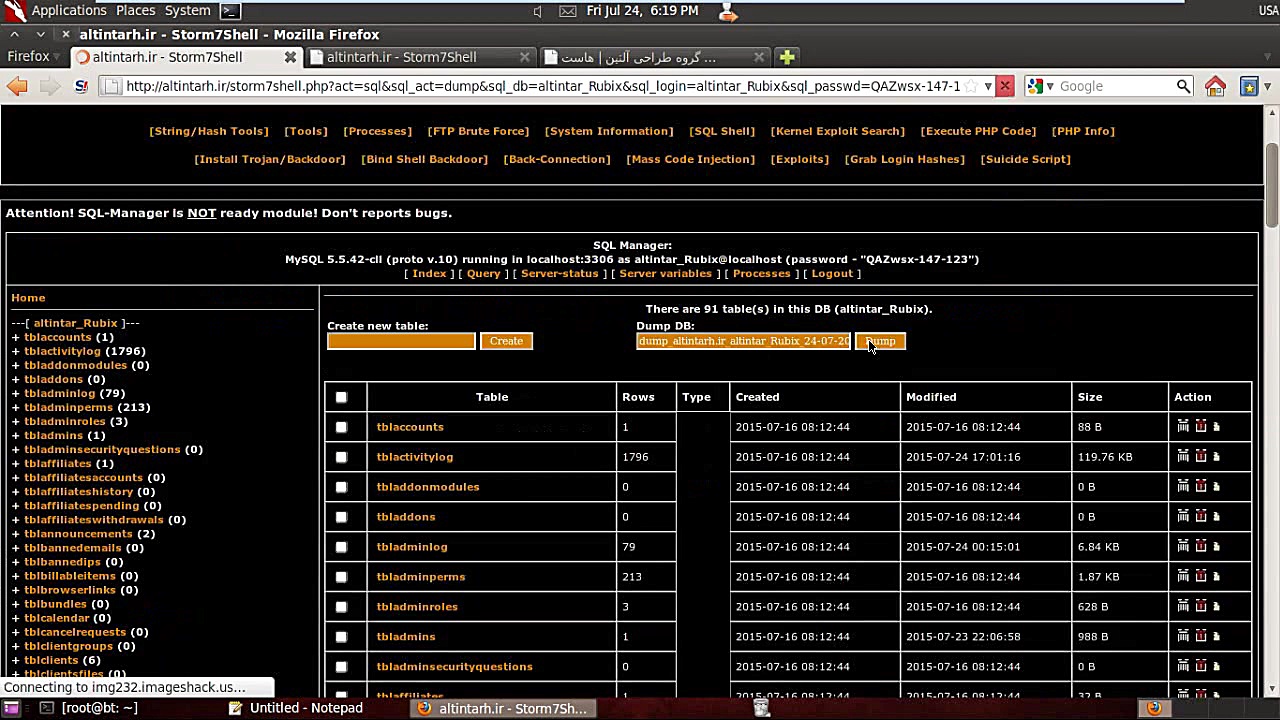Click the Create button for a new table
1280x720 pixels.
[506, 341]
